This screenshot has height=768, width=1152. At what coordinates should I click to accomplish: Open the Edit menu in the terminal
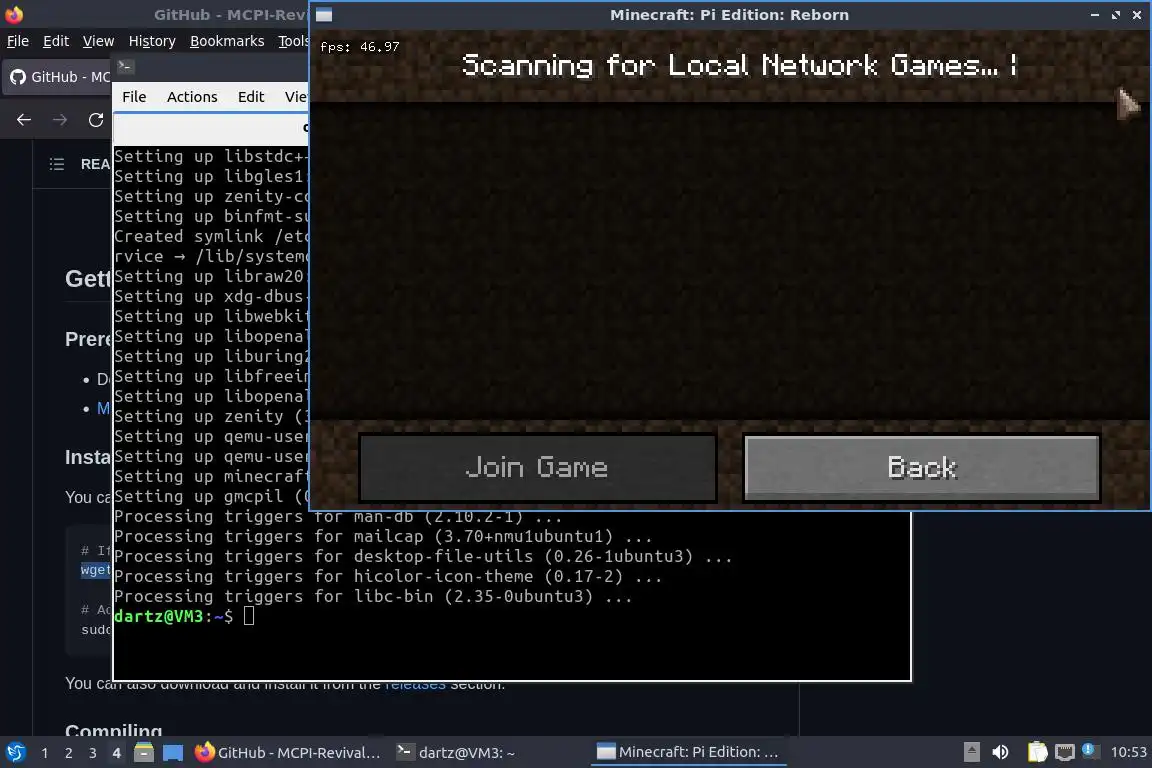251,97
